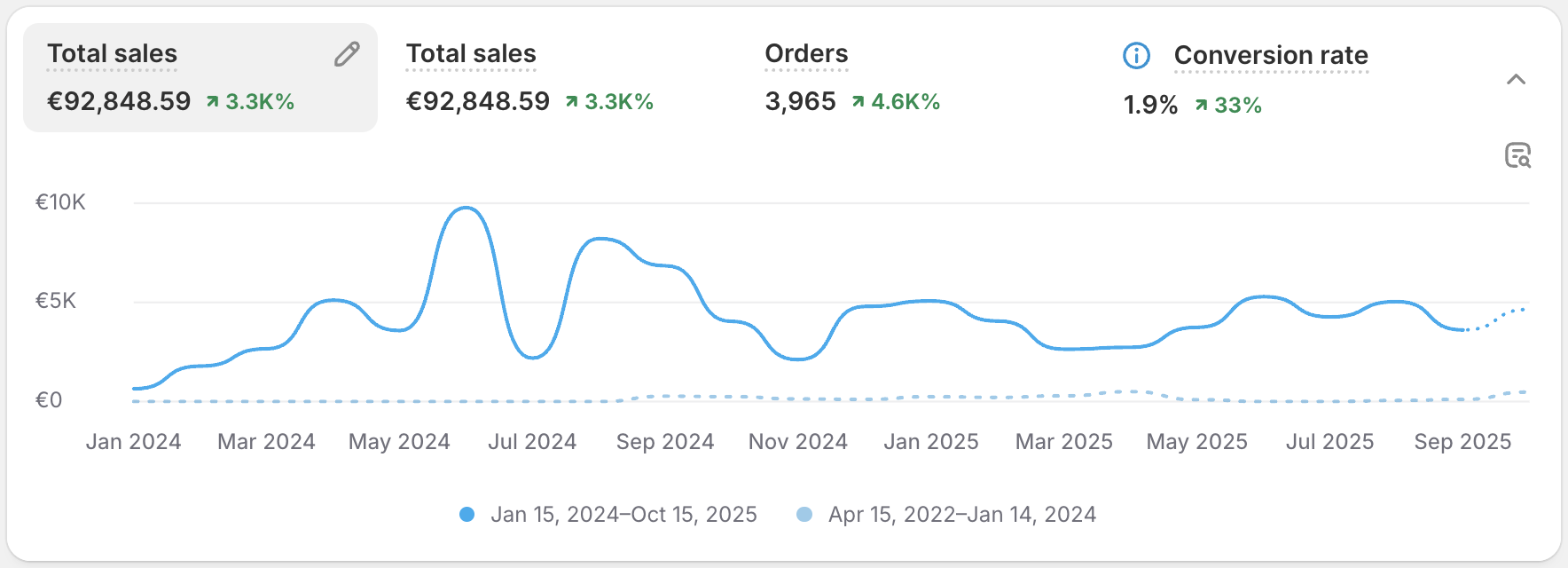The height and width of the screenshot is (568, 1568).
Task: Expand the Total sales metric definition tooltip
Action: point(470,53)
